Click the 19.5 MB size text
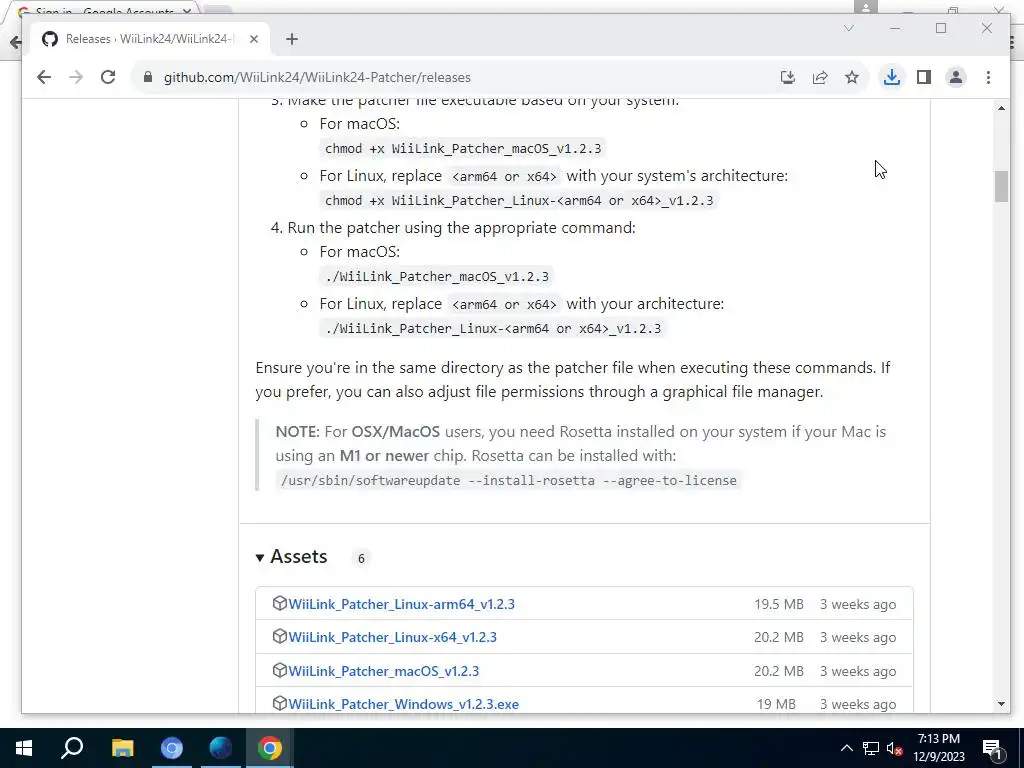This screenshot has height=768, width=1024. pos(778,605)
